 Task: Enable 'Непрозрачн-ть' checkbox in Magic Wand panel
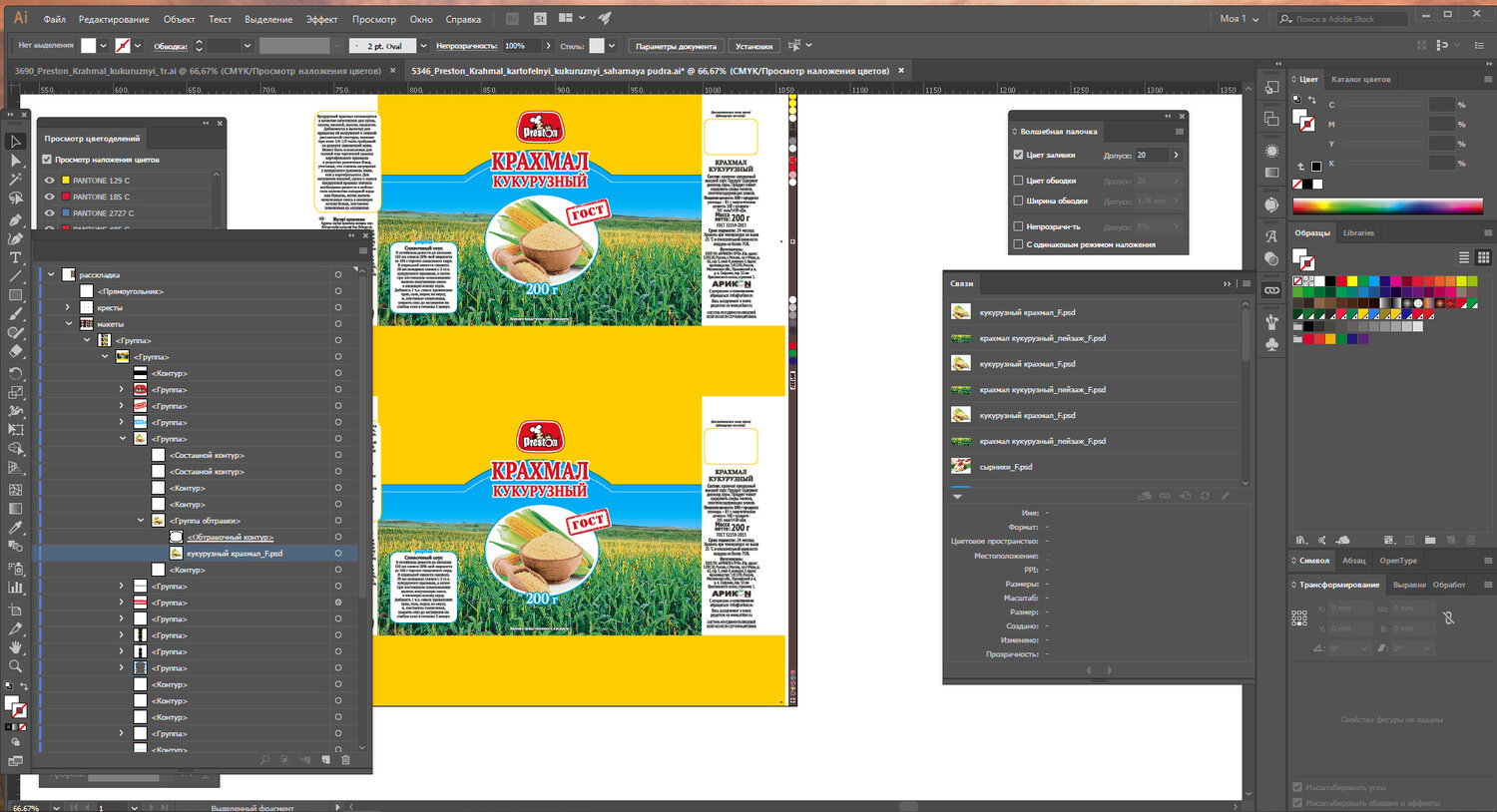coord(1018,226)
